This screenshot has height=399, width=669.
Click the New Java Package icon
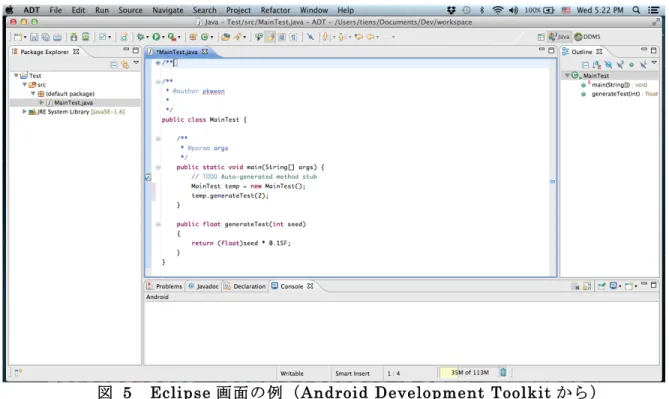[193, 37]
